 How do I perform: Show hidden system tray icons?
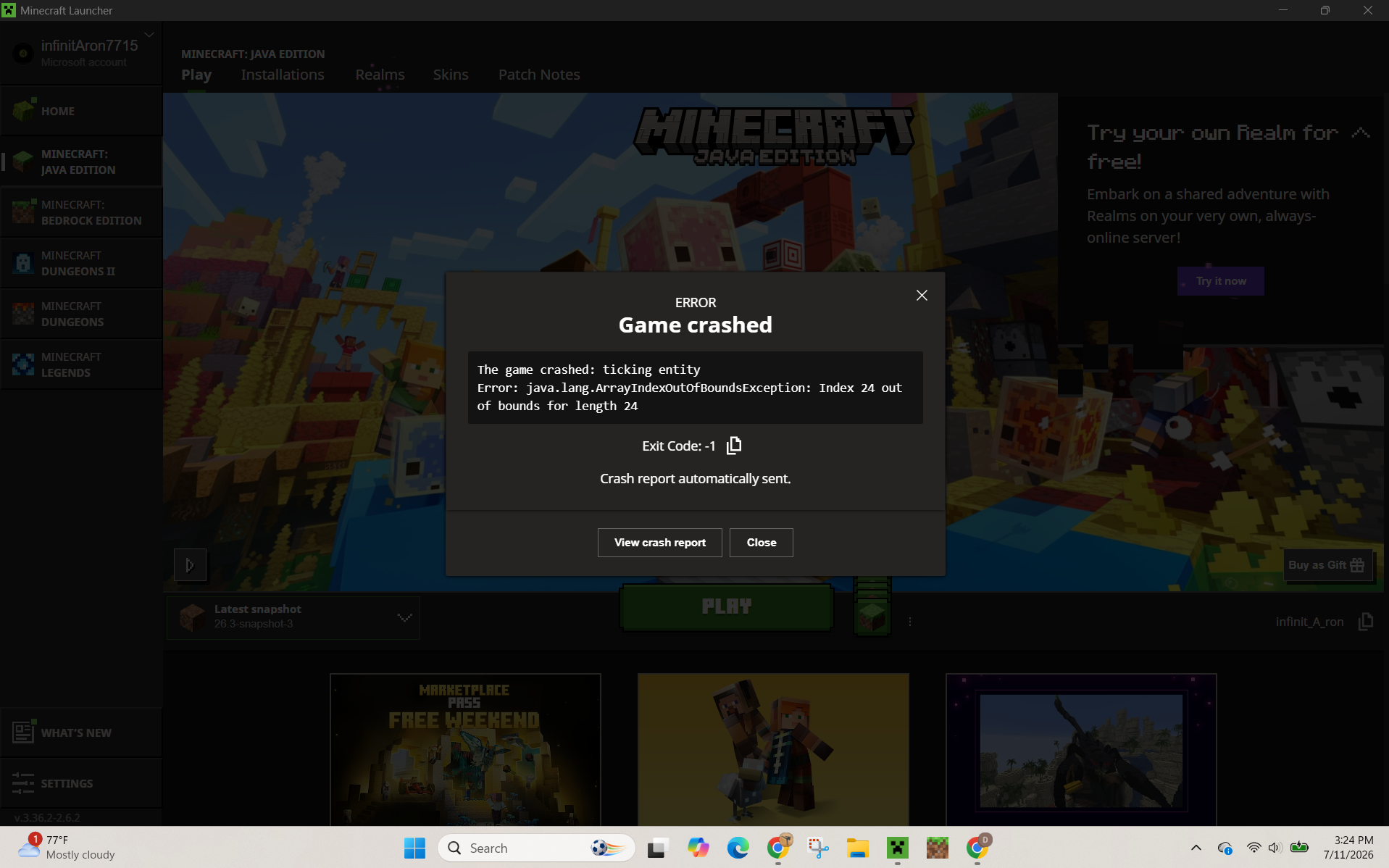(1196, 848)
